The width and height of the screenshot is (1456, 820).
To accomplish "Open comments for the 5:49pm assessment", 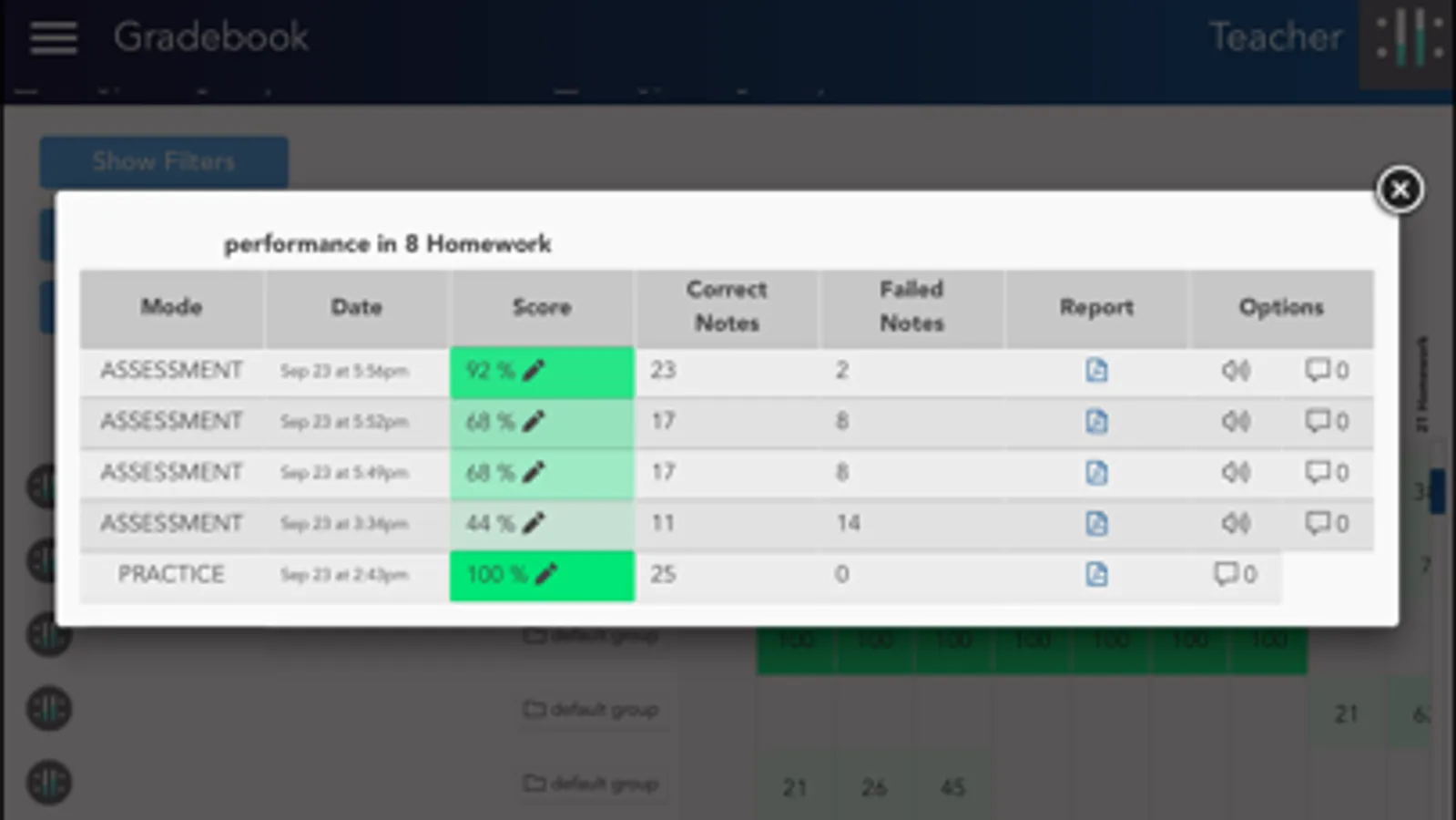I will click(x=1327, y=472).
